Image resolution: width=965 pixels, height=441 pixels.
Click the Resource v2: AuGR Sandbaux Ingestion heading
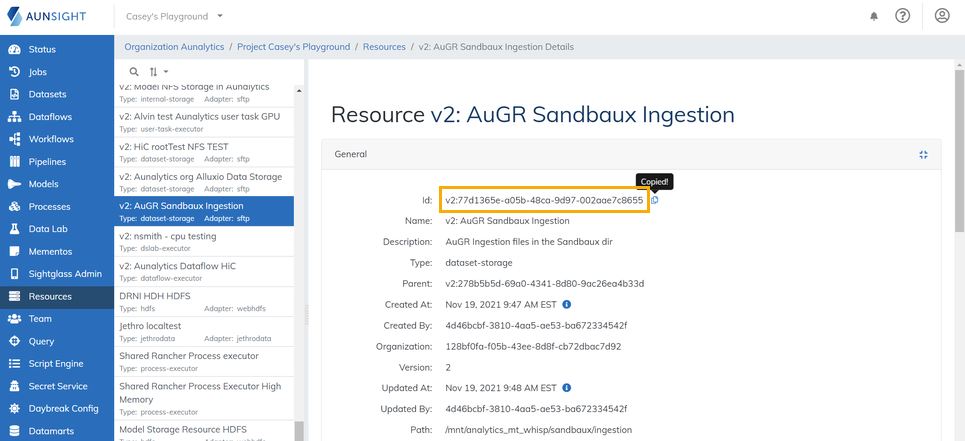533,114
